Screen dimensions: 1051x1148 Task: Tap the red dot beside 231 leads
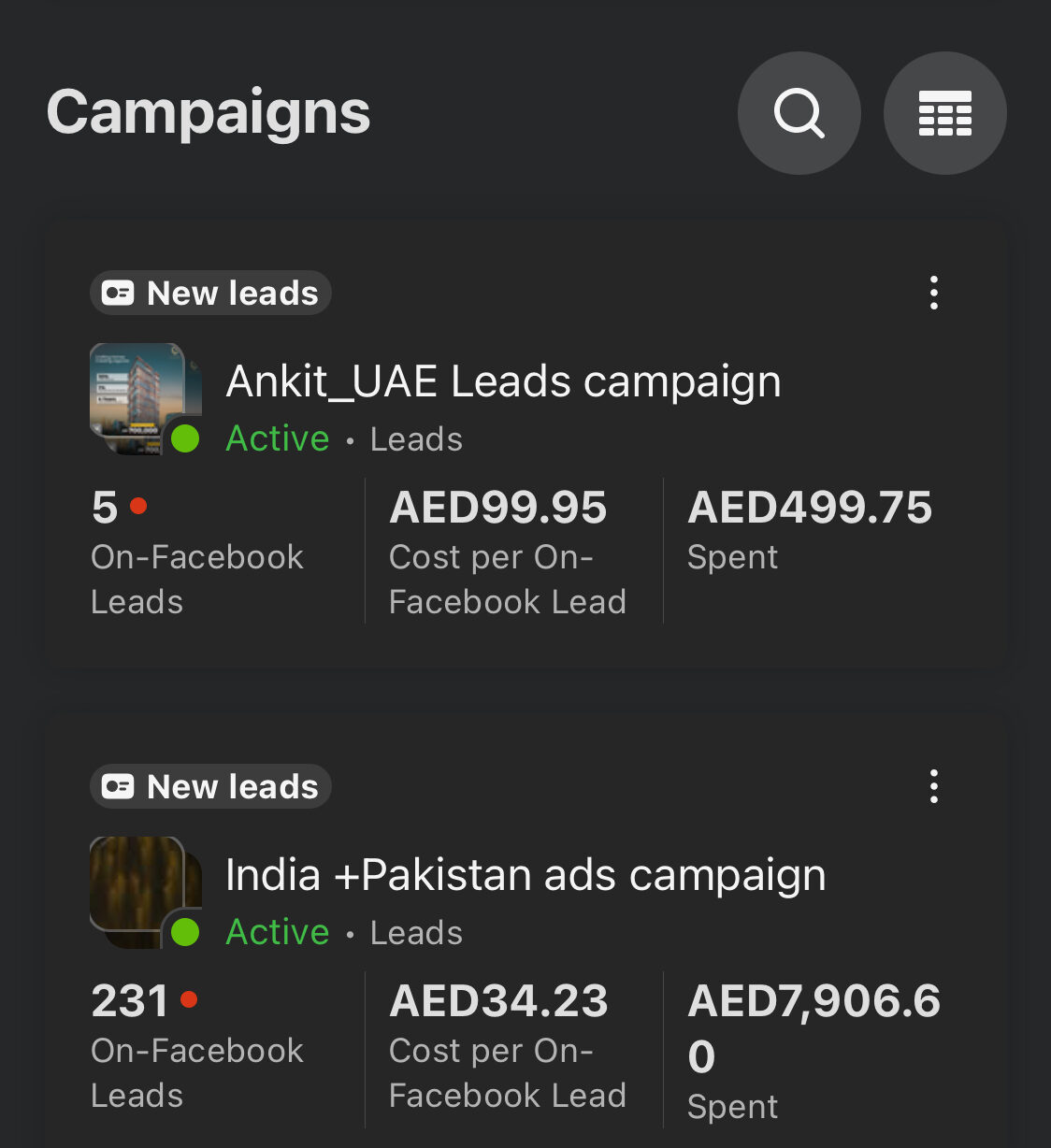[x=189, y=999]
